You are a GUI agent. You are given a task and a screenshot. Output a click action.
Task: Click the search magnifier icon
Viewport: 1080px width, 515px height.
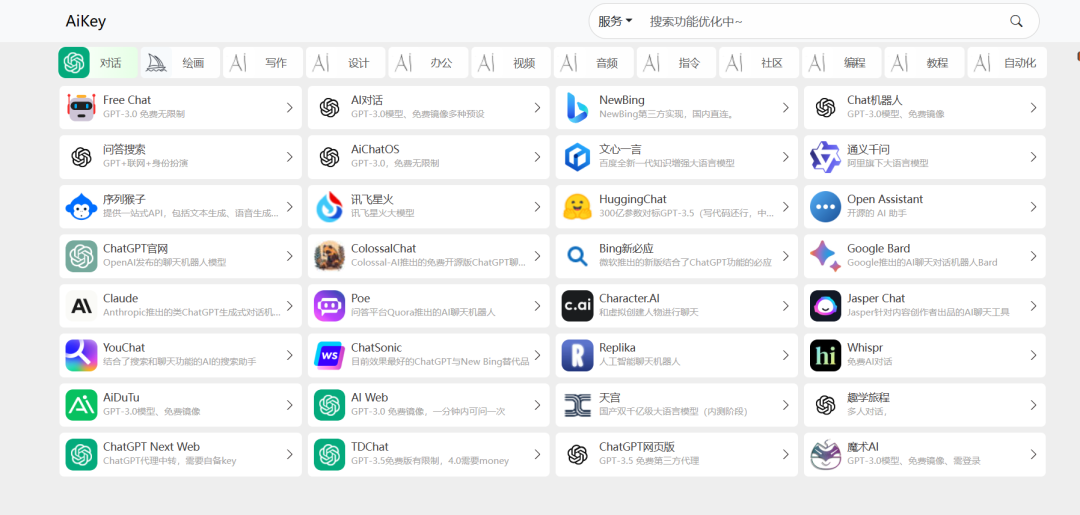1016,21
